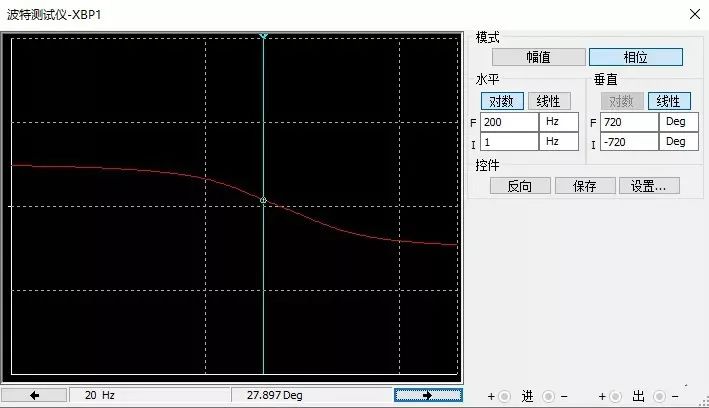Grab the cursor handle at top of plot
This screenshot has height=408, width=709.
click(264, 36)
